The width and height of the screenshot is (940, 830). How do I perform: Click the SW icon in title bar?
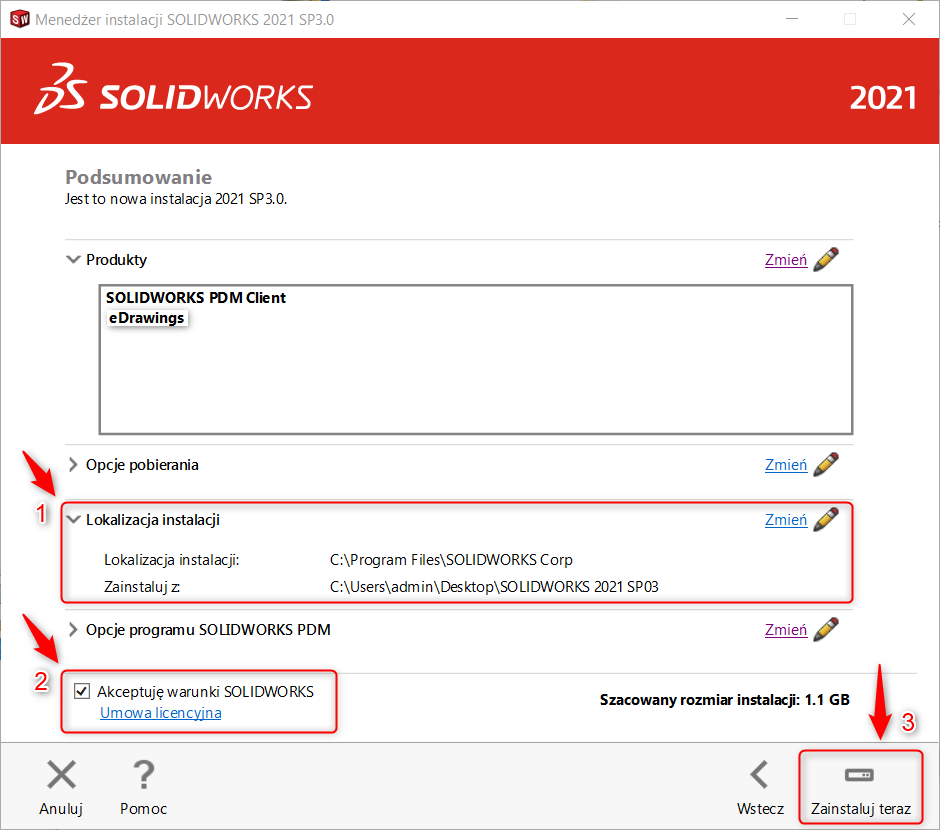pos(20,18)
